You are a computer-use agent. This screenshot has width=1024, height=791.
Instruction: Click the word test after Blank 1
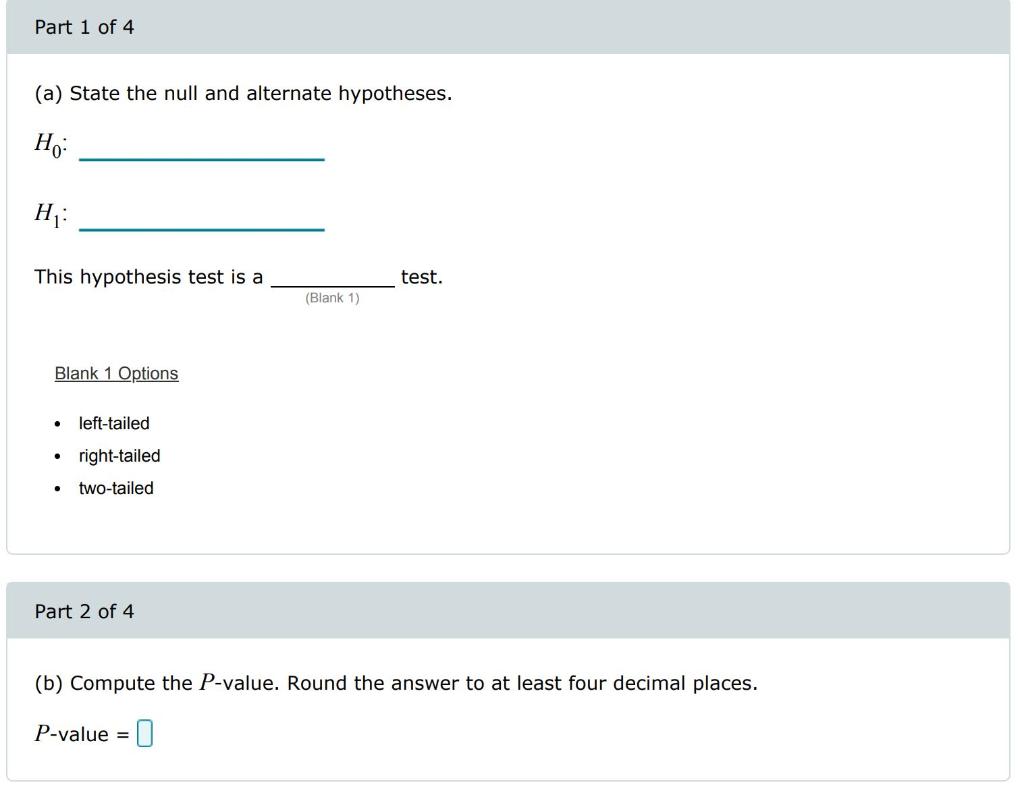pos(419,276)
